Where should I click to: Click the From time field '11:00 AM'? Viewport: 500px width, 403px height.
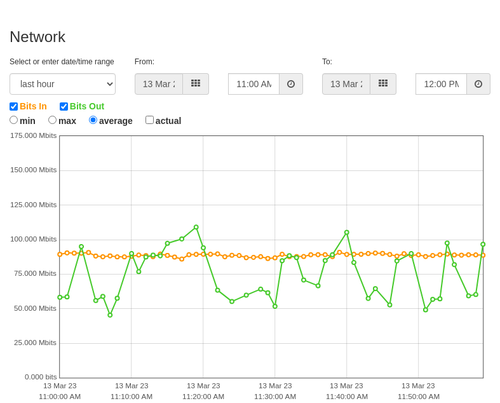[x=254, y=84]
